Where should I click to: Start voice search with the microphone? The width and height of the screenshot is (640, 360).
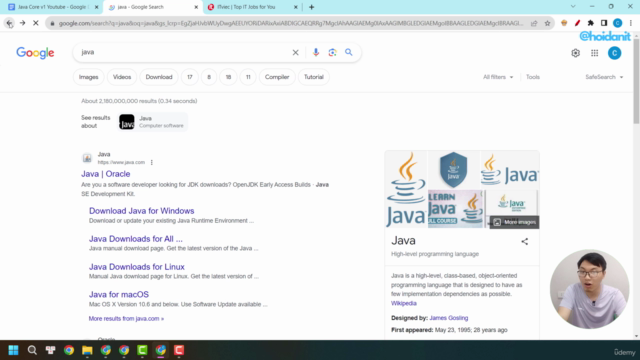[x=316, y=52]
